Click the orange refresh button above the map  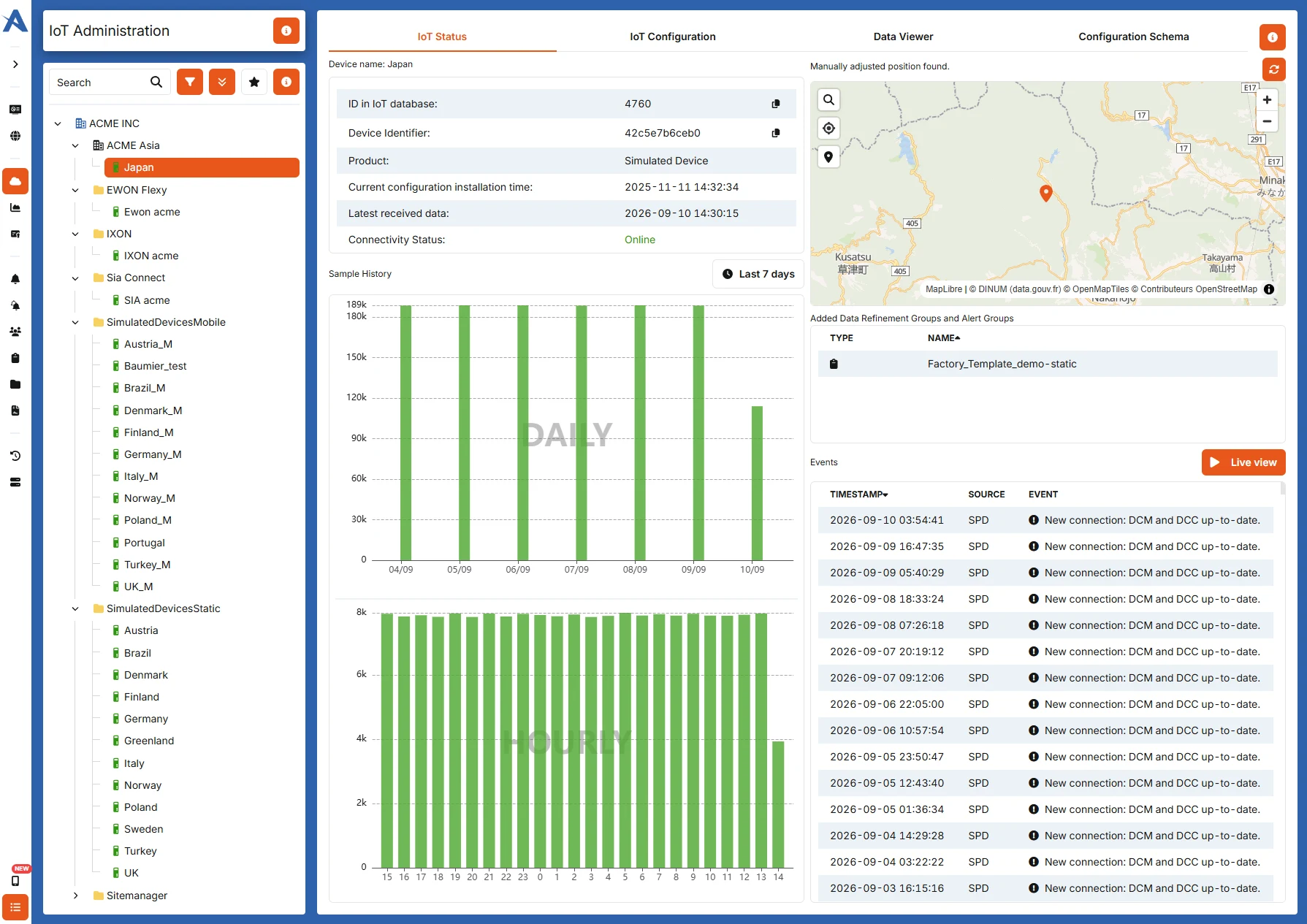[1273, 69]
